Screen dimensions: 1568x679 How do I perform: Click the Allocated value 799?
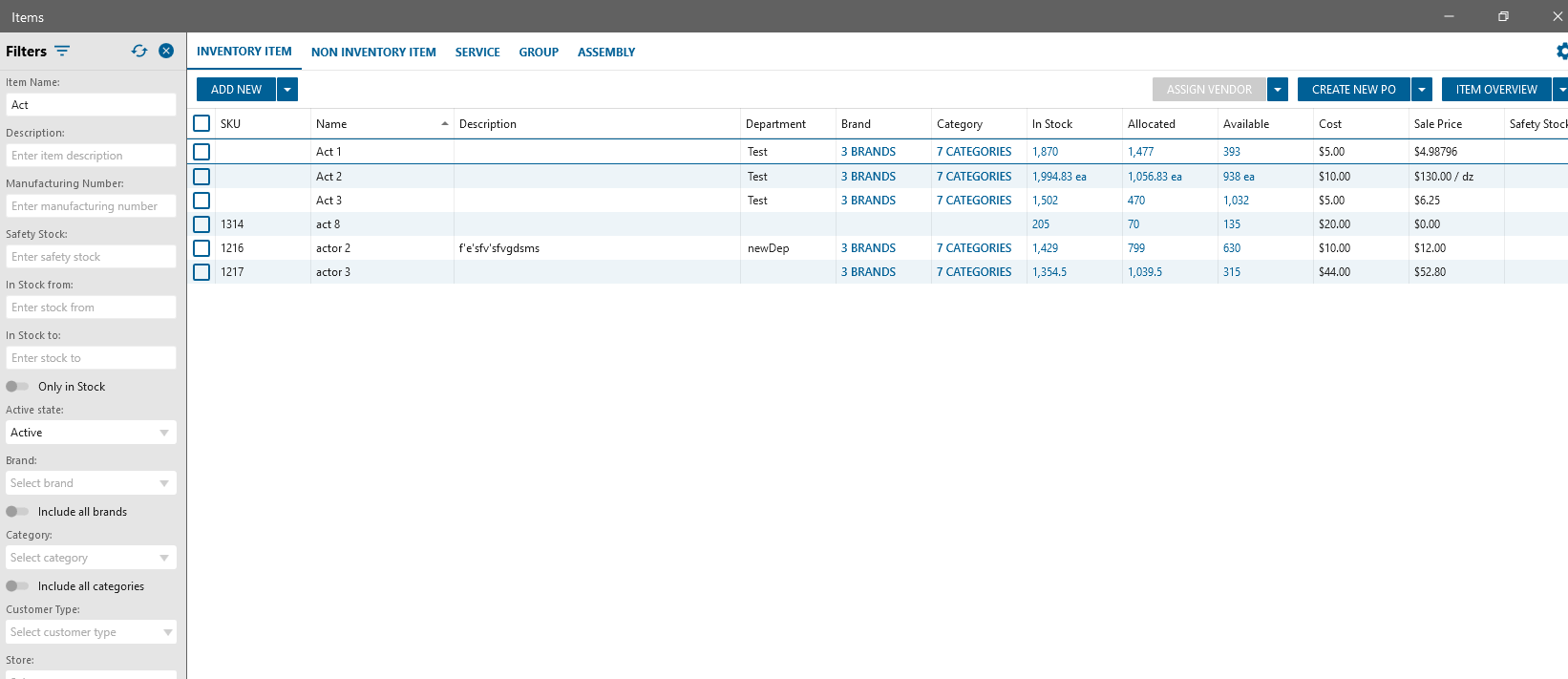coord(1136,248)
